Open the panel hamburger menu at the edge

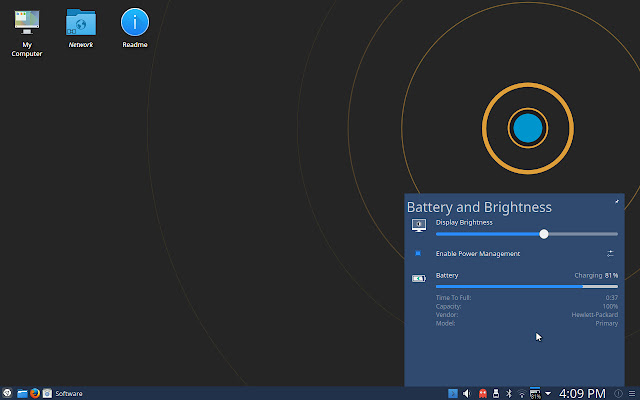click(632, 393)
